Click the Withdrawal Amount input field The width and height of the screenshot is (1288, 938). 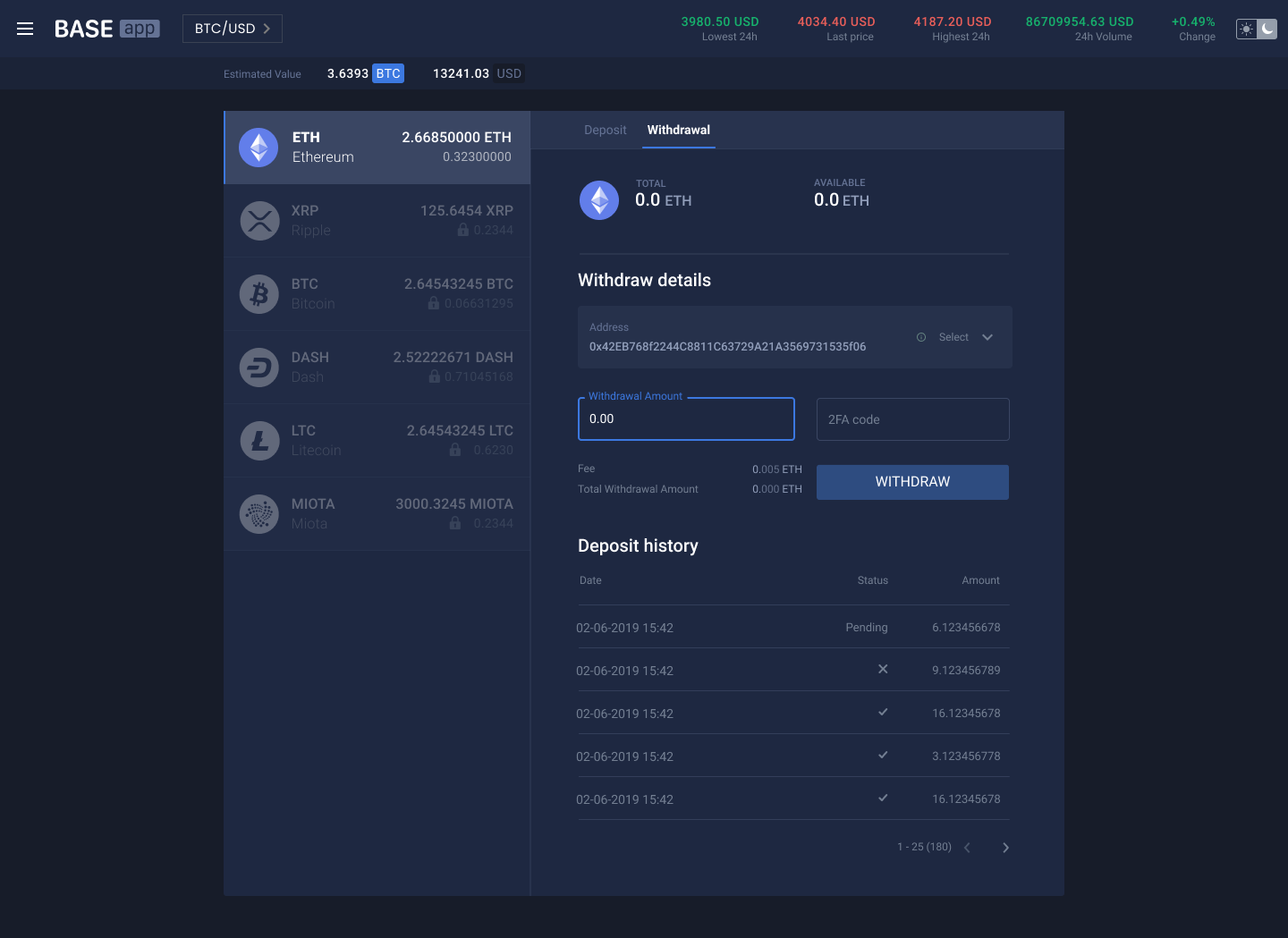[685, 418]
